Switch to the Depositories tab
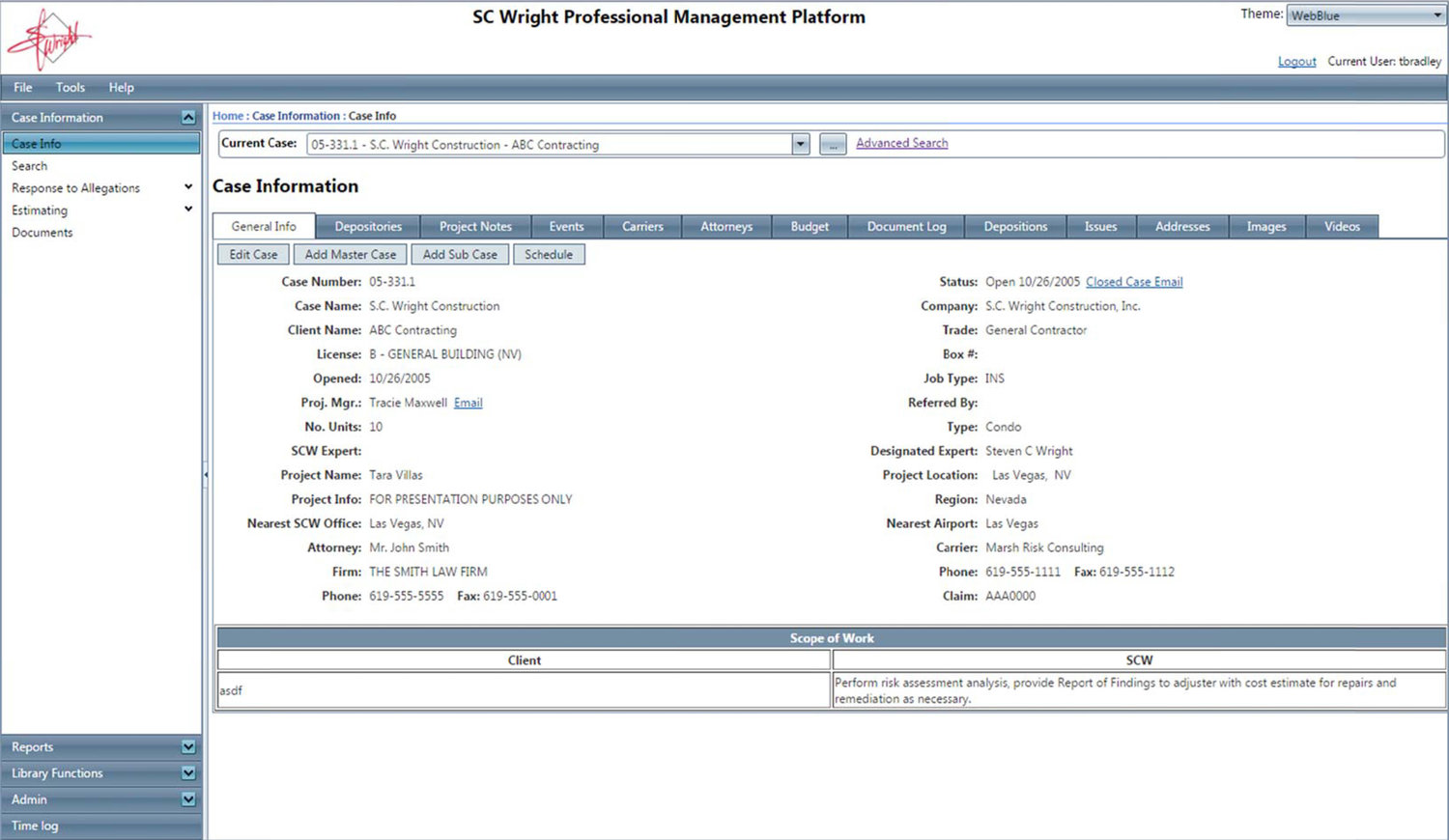 tap(368, 226)
